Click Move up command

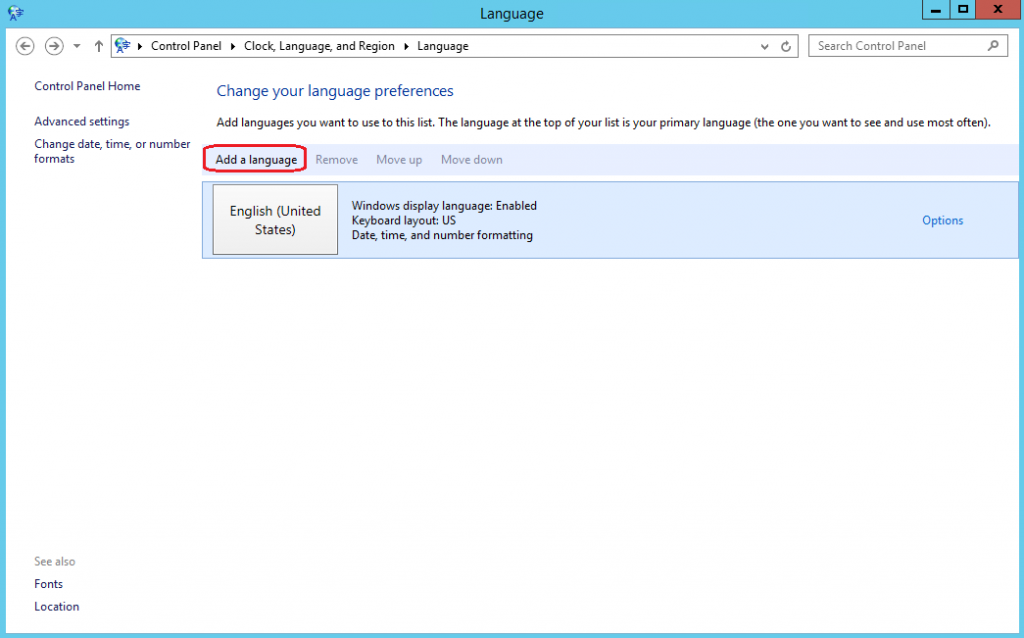pyautogui.click(x=399, y=160)
